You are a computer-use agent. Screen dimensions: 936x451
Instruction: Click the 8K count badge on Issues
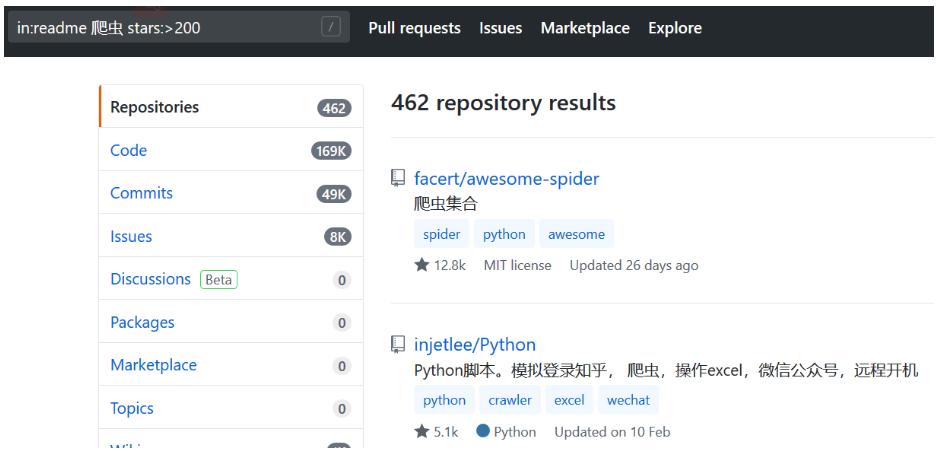[x=338, y=237]
